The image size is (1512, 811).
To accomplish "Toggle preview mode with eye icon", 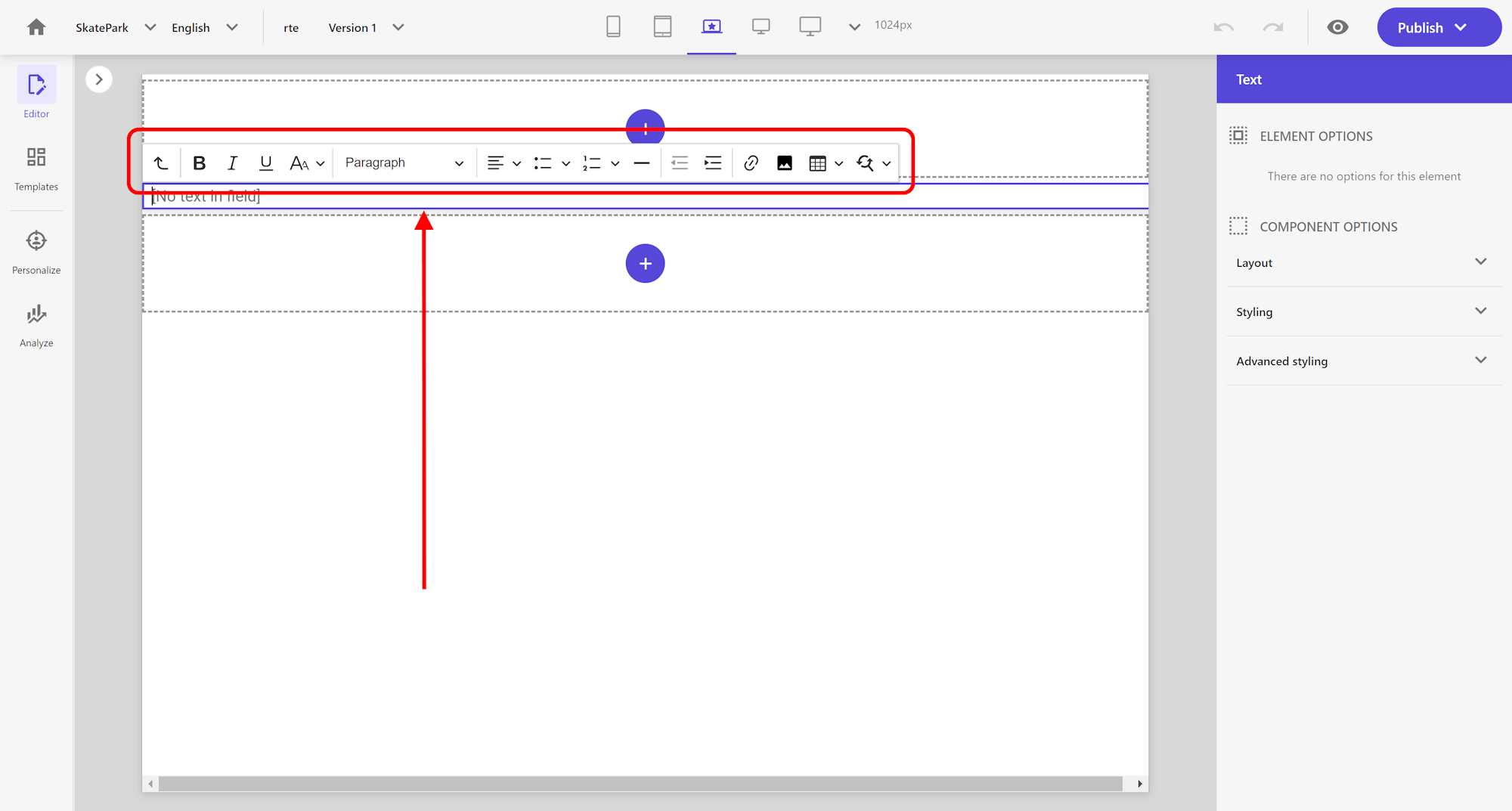I will point(1337,28).
